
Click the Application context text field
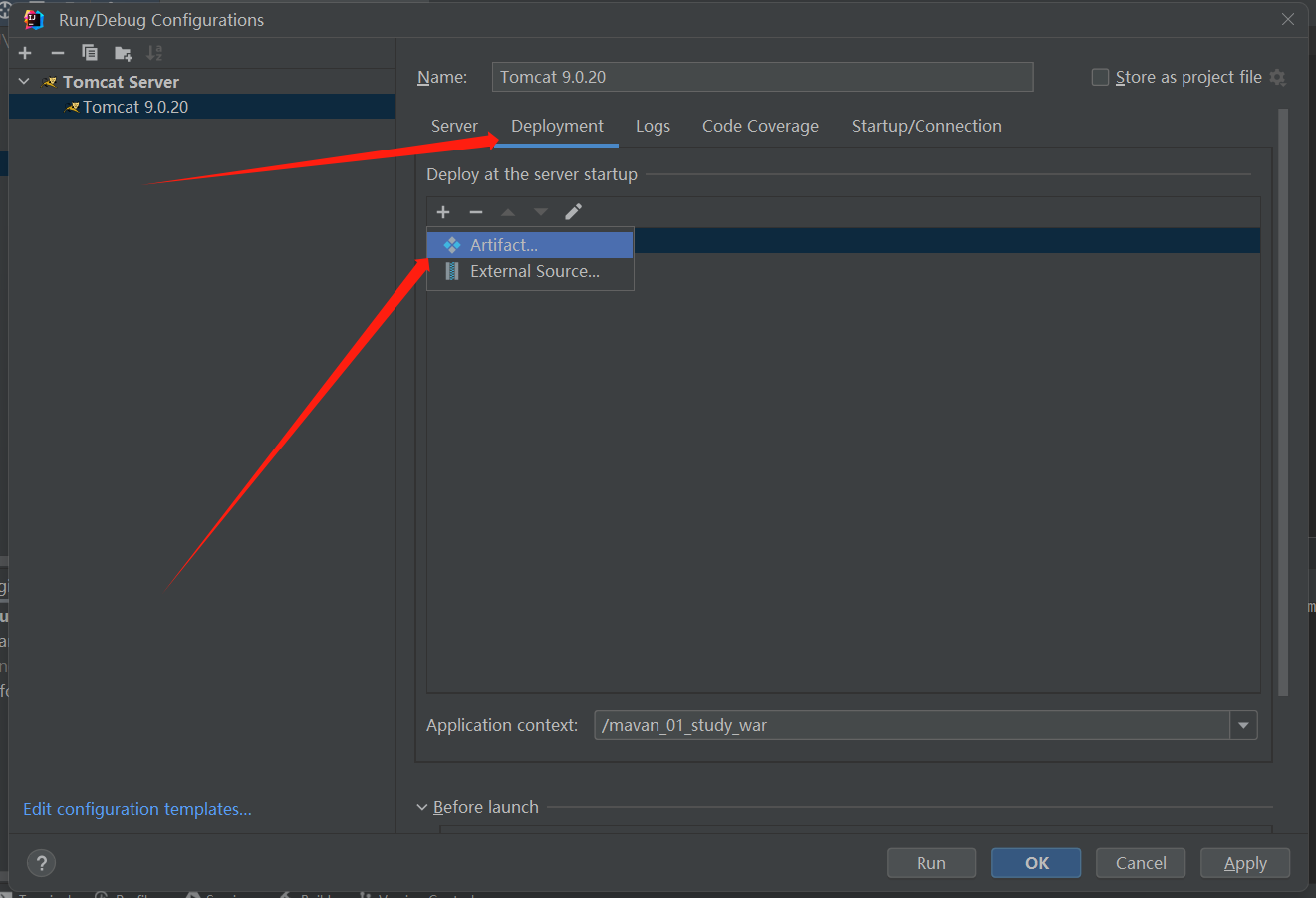(913, 725)
